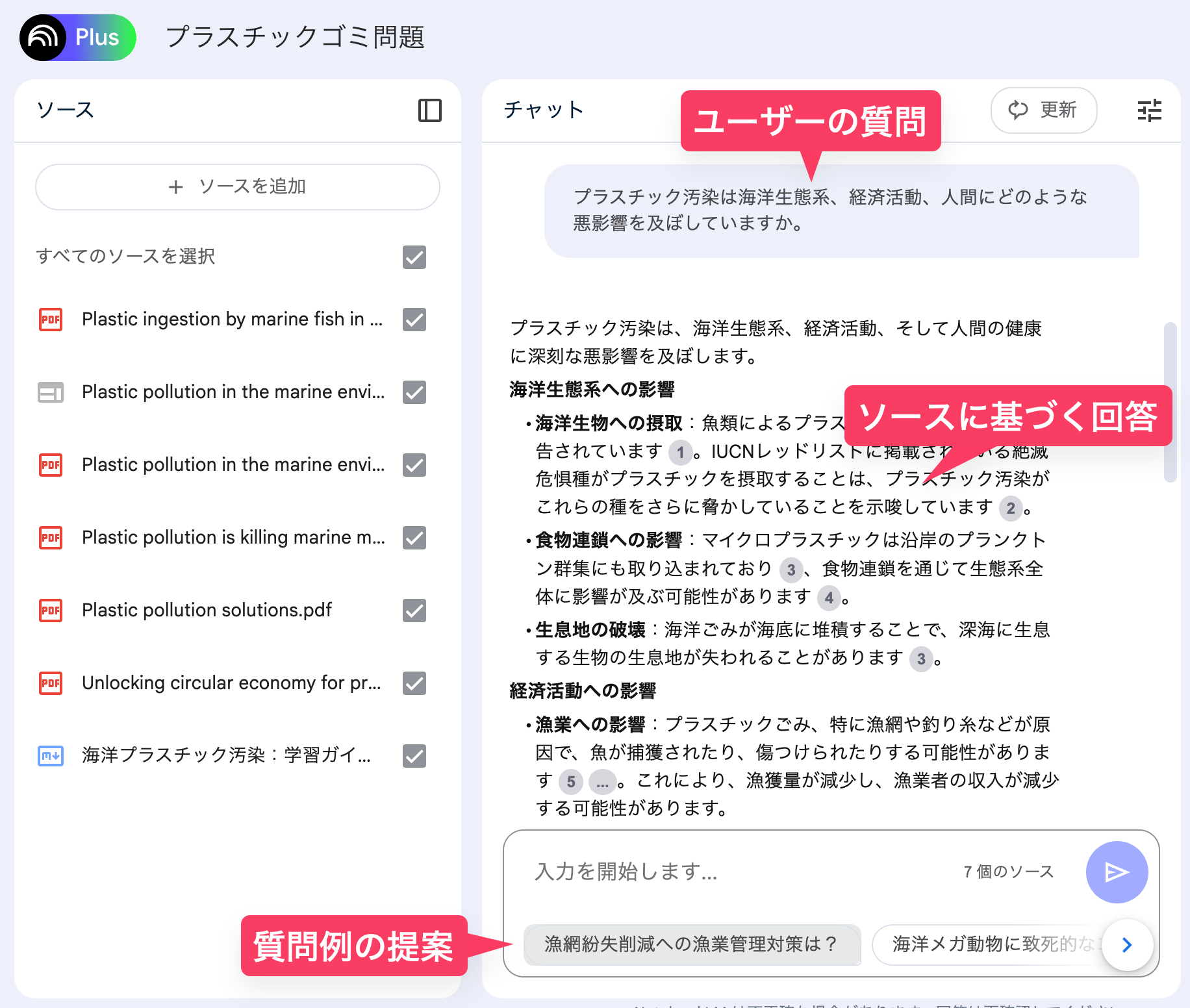Uncheck Unlocking circular economy source checkbox
Image resolution: width=1190 pixels, height=1008 pixels.
click(414, 683)
